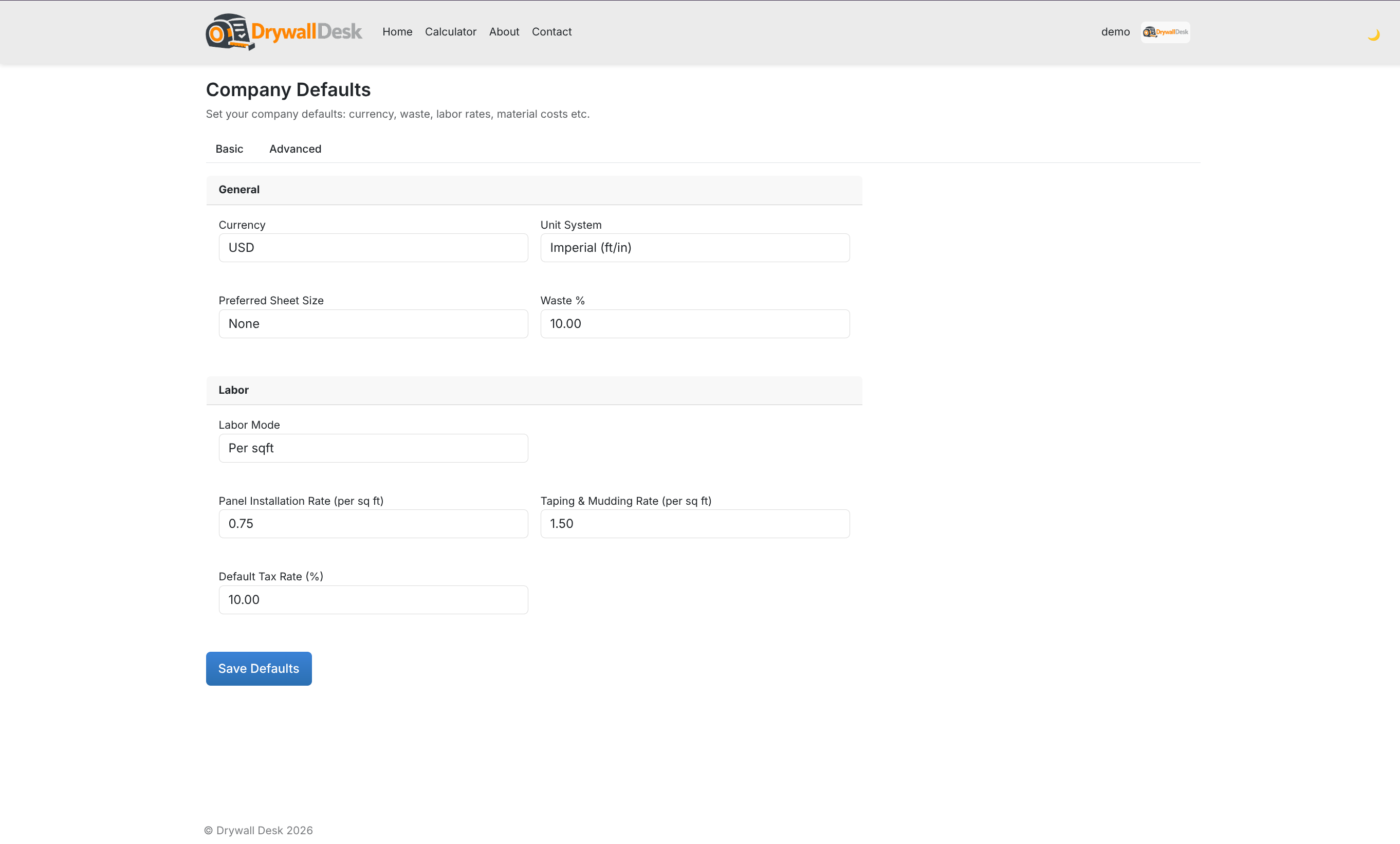Open the Unit System dropdown
Viewport: 1400px width, 844px height.
[x=694, y=248]
